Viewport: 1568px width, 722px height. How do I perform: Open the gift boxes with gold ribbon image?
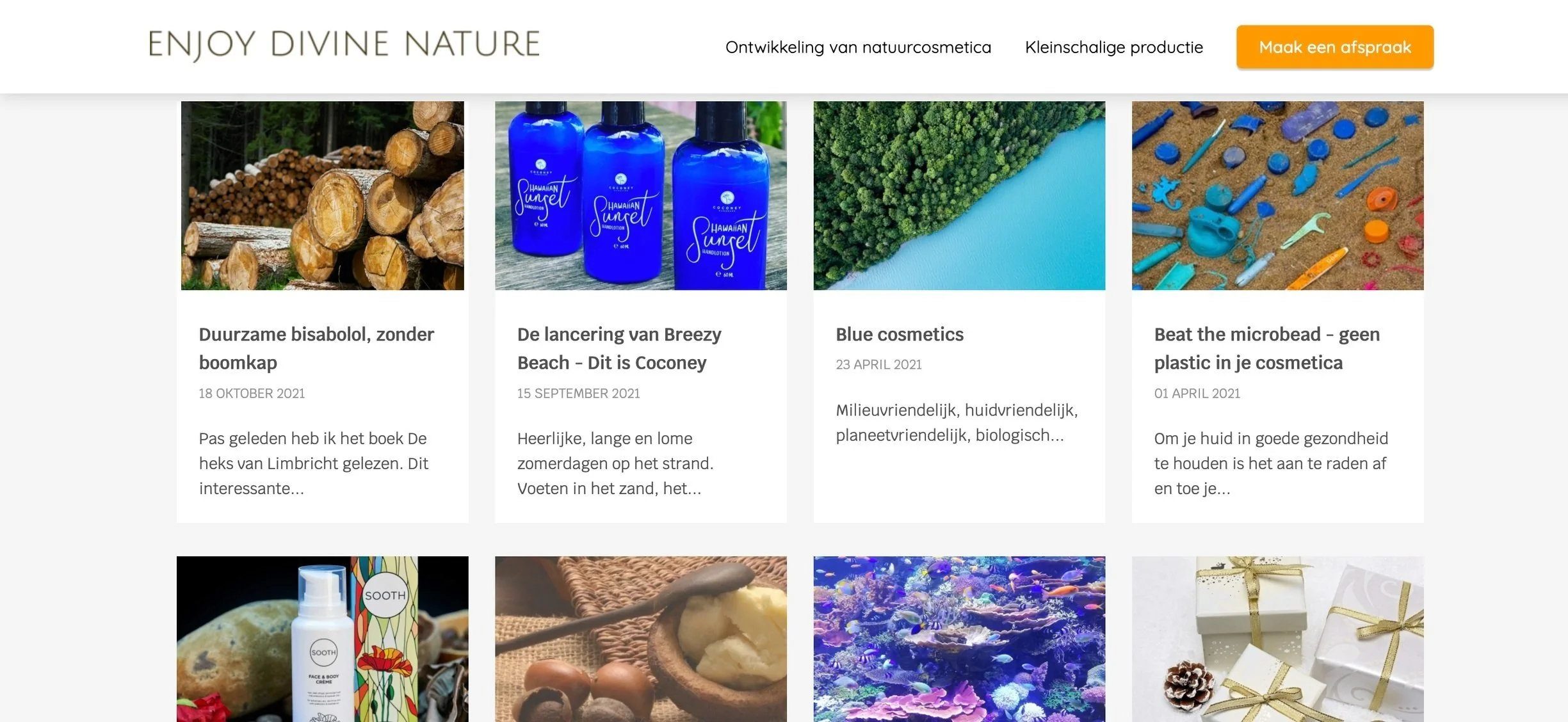click(1277, 639)
